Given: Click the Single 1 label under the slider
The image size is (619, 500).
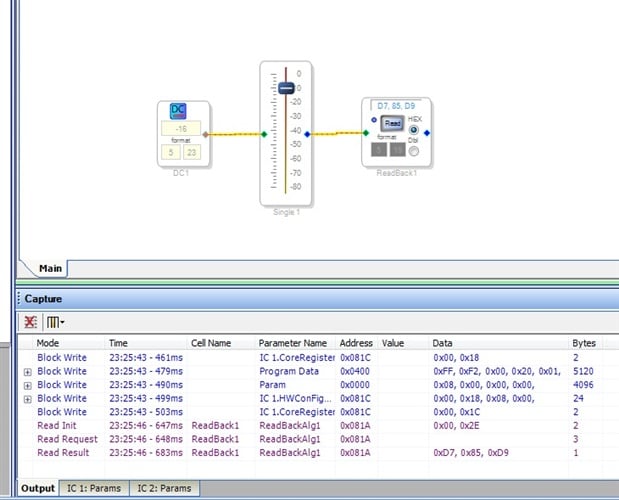Looking at the screenshot, I should 286,212.
